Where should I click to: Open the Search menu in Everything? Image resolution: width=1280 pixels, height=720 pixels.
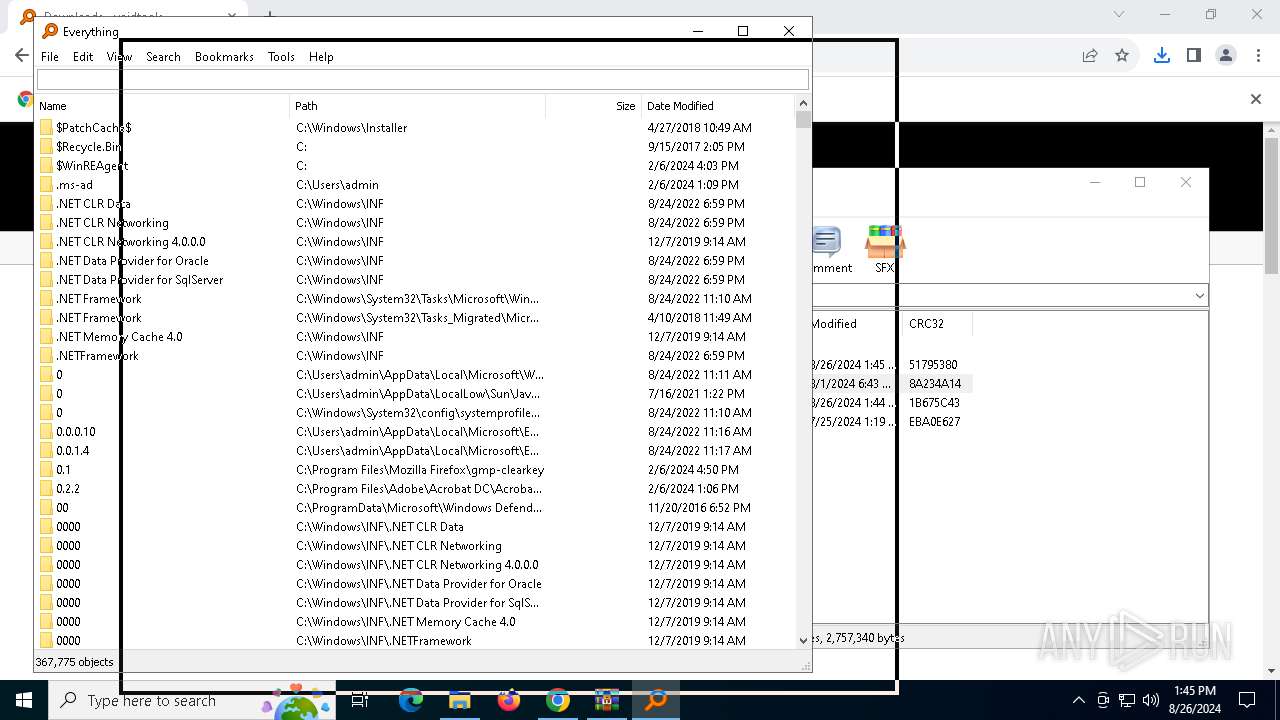coord(163,57)
